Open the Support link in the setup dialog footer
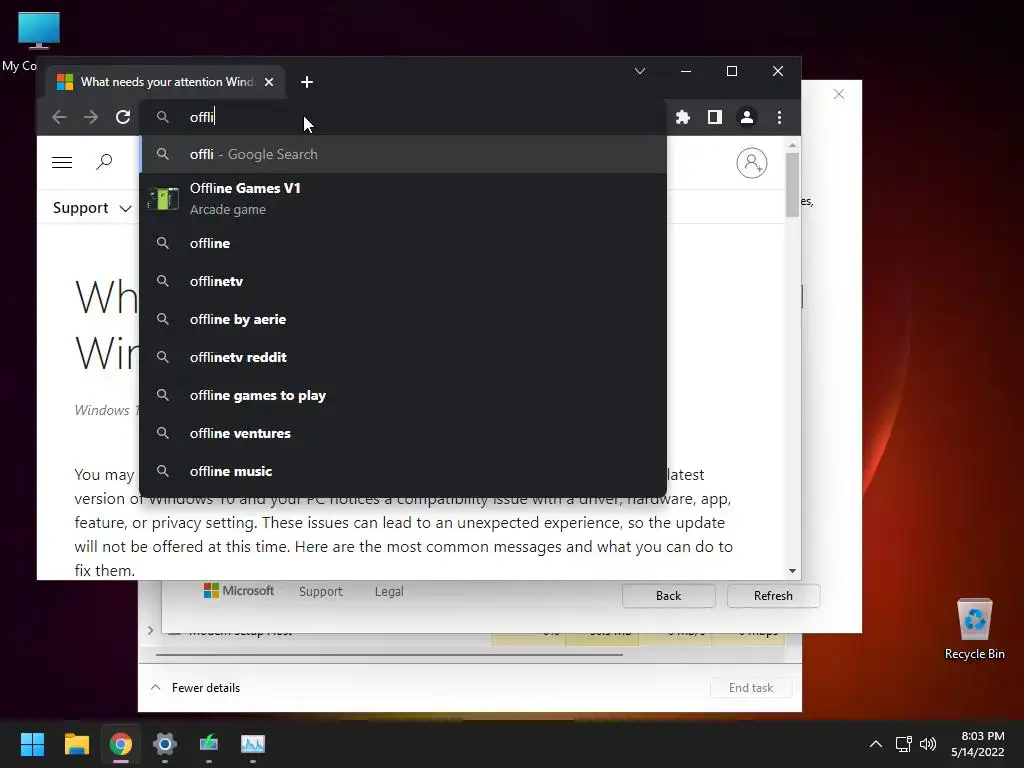This screenshot has width=1024, height=768. [321, 592]
